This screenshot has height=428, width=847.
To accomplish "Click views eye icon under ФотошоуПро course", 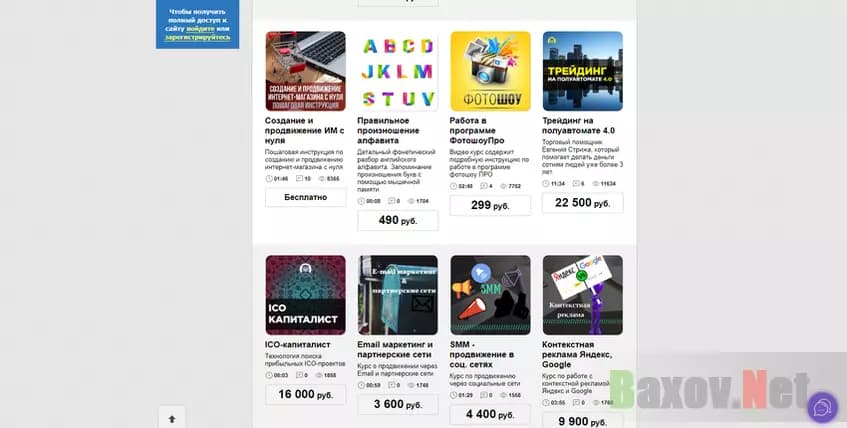I will (x=503, y=186).
